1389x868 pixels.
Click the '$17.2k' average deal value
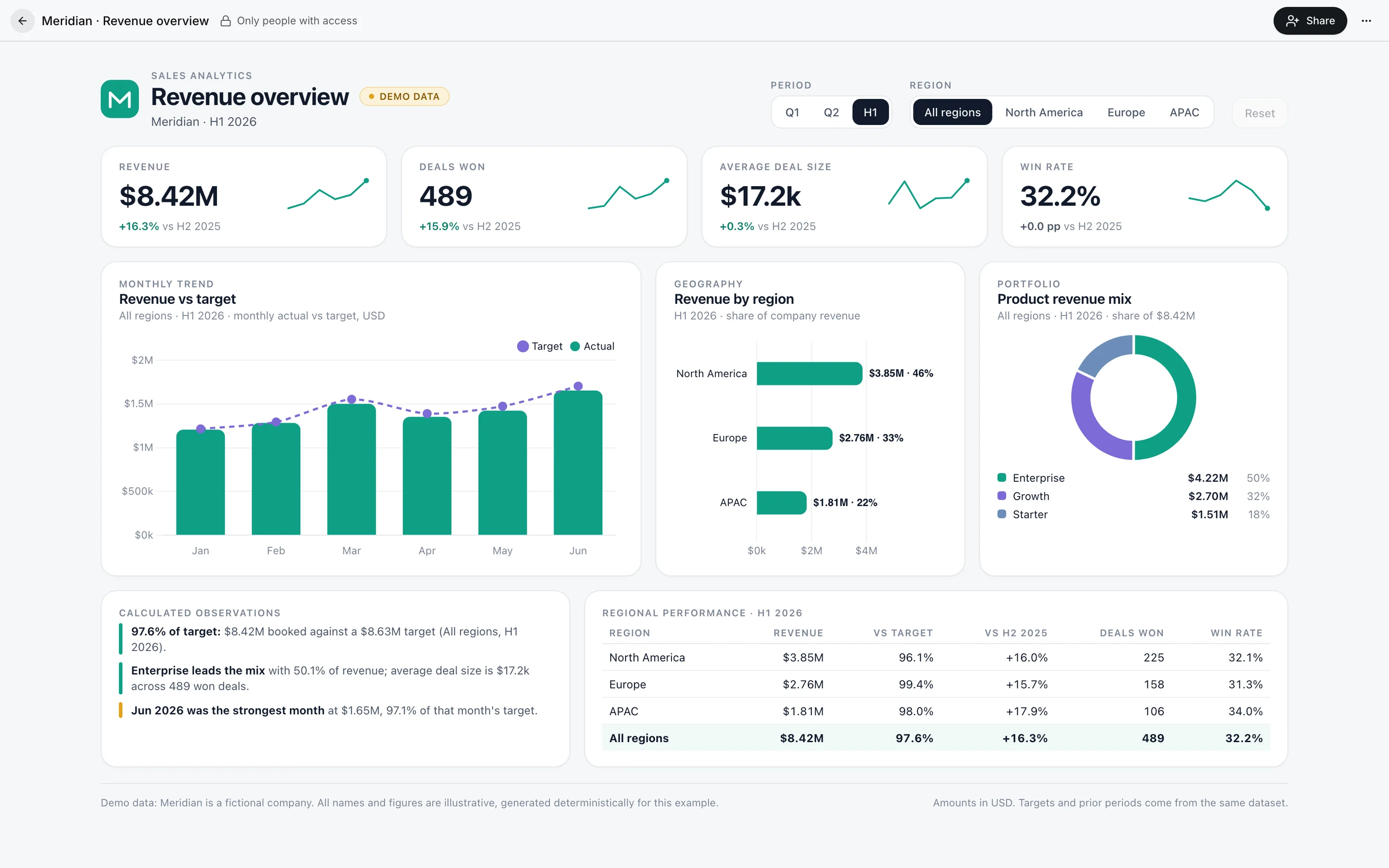760,196
